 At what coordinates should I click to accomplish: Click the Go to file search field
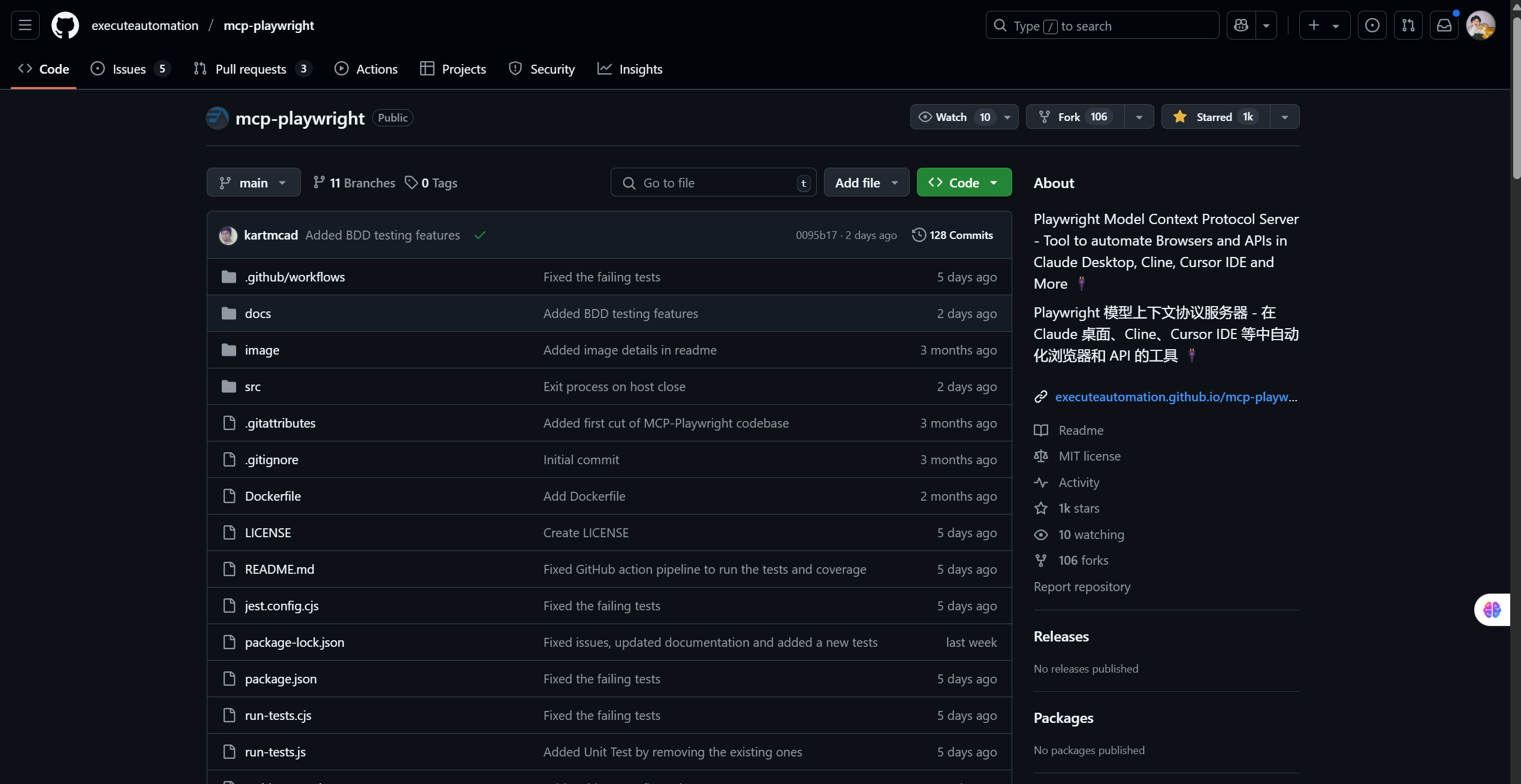point(713,183)
